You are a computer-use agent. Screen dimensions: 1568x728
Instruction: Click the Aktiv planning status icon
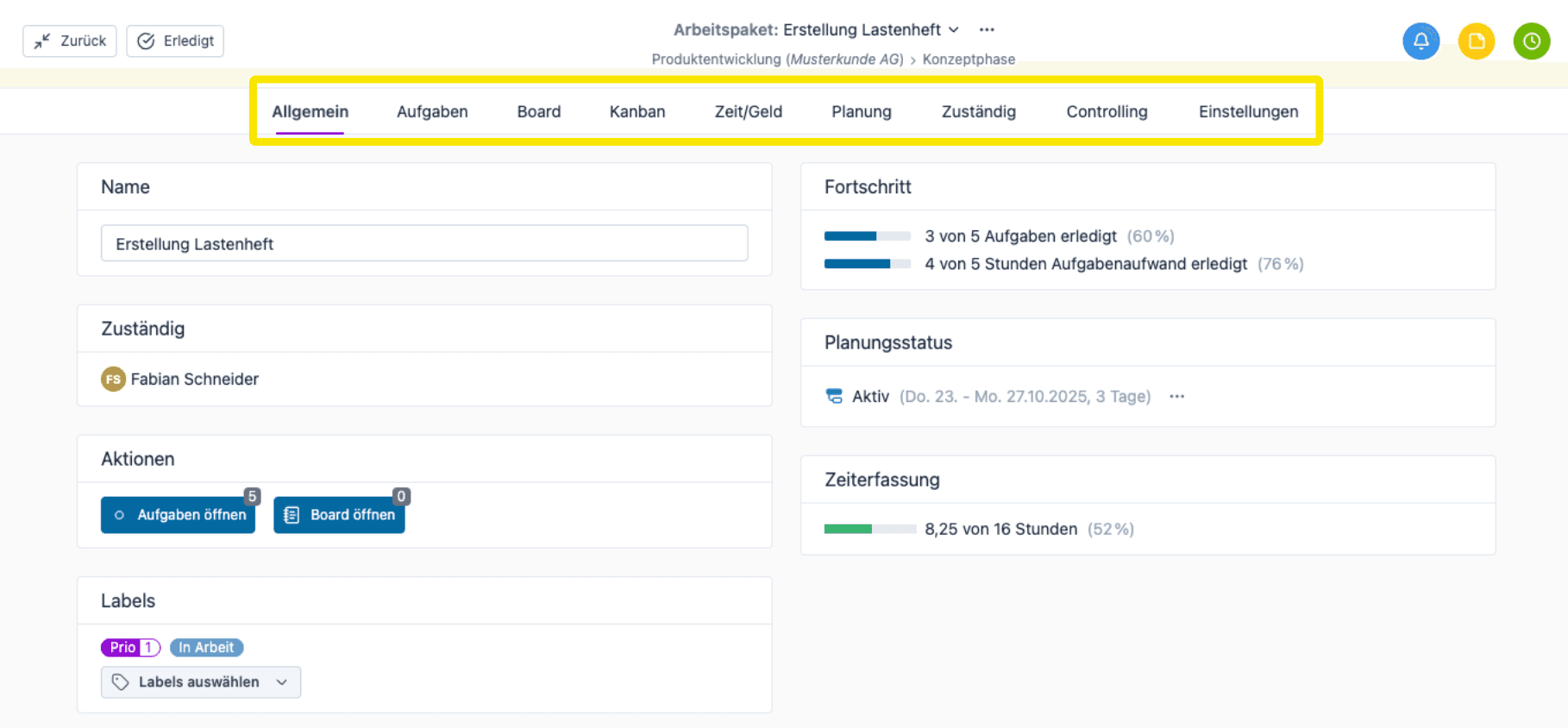[x=834, y=396]
